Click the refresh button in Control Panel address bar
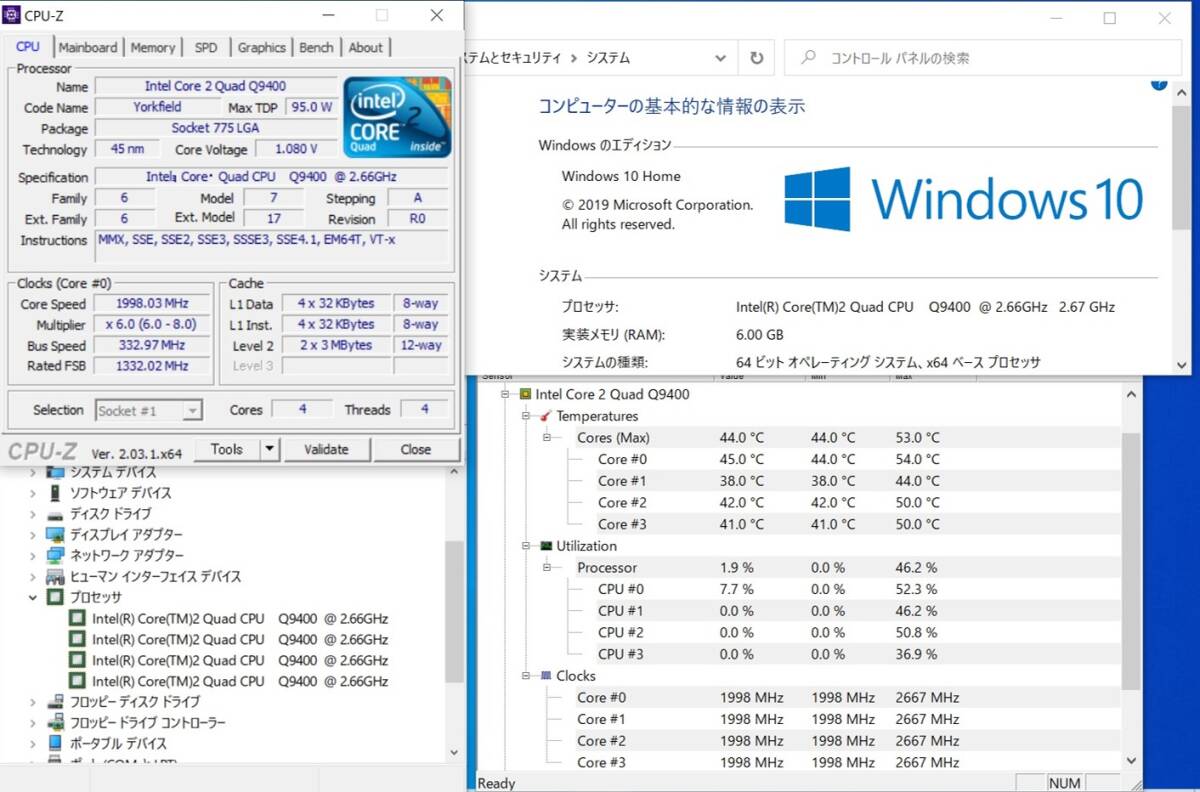 (757, 58)
